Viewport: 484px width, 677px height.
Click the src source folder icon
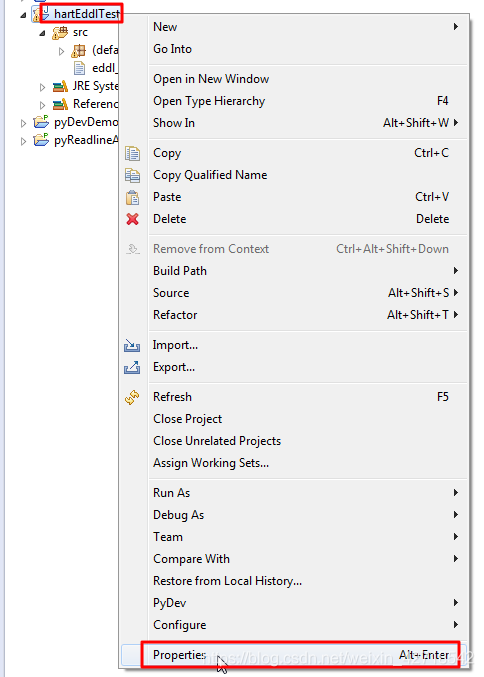tap(60, 32)
